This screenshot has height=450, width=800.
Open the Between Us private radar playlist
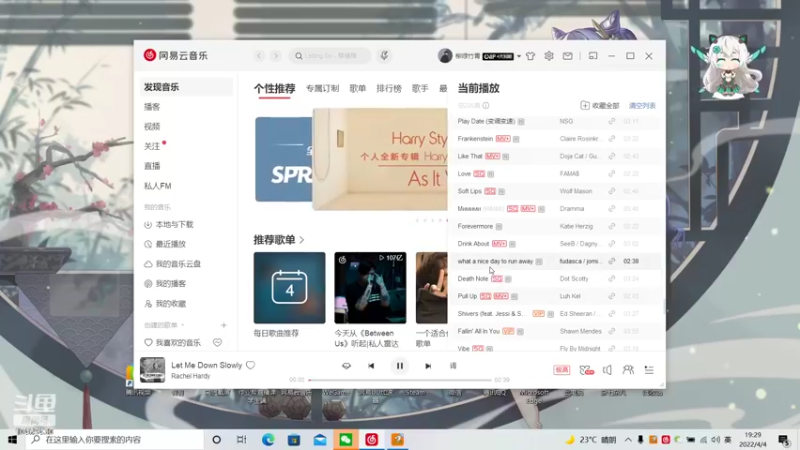pos(370,288)
